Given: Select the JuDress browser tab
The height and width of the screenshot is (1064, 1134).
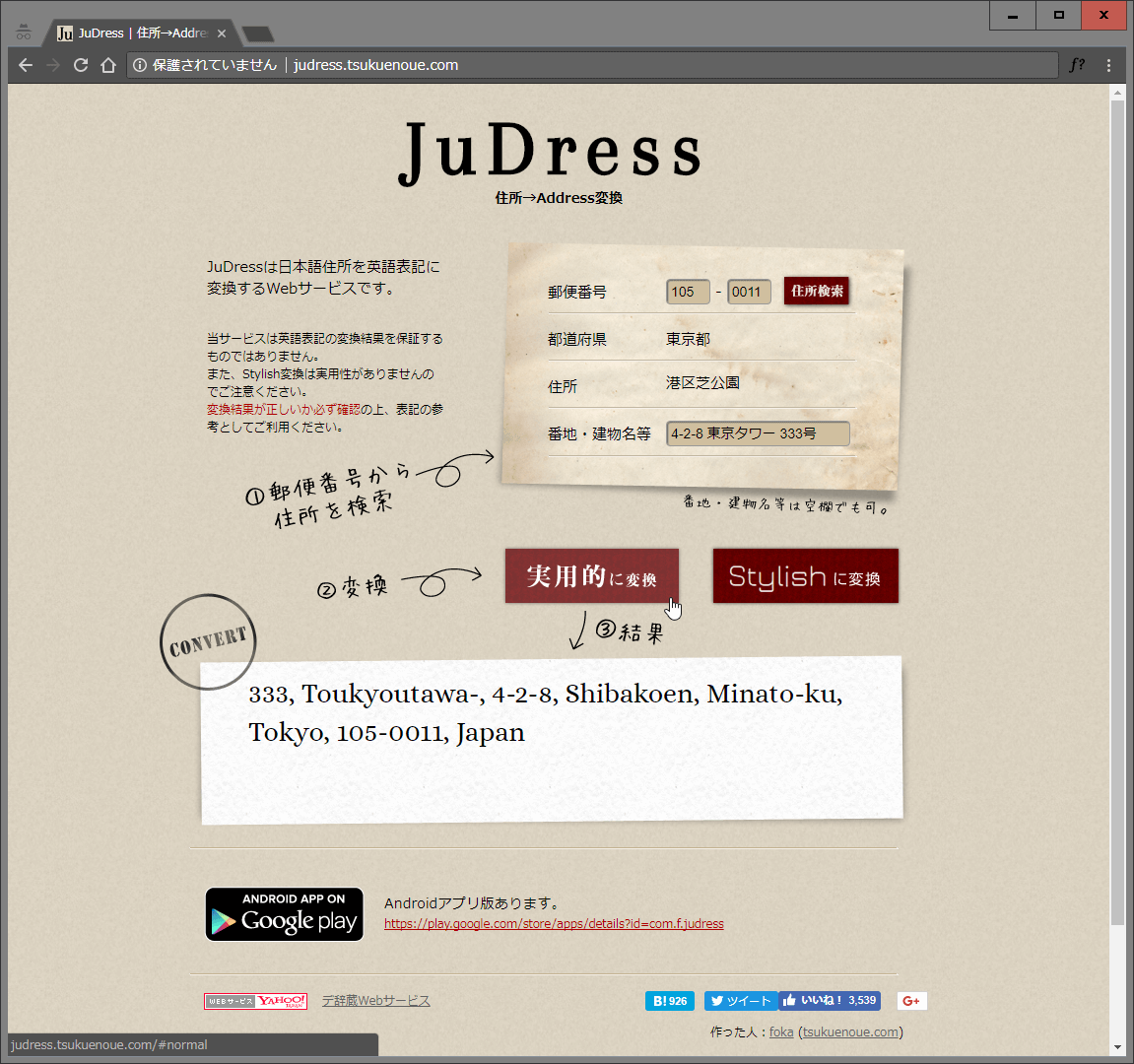Looking at the screenshot, I should [133, 33].
